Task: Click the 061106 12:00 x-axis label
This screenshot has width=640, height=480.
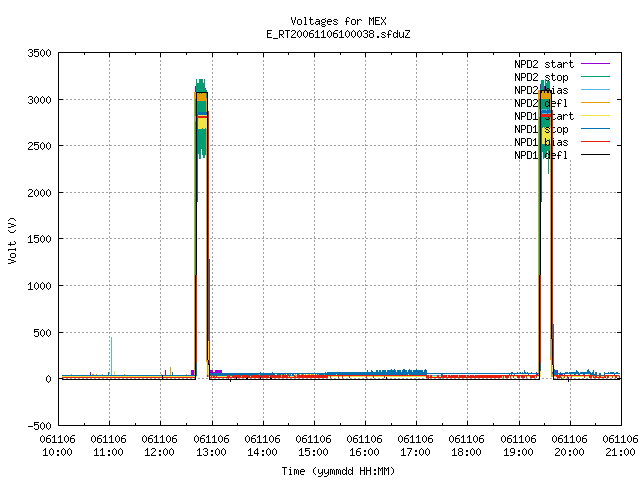Action: click(x=160, y=446)
